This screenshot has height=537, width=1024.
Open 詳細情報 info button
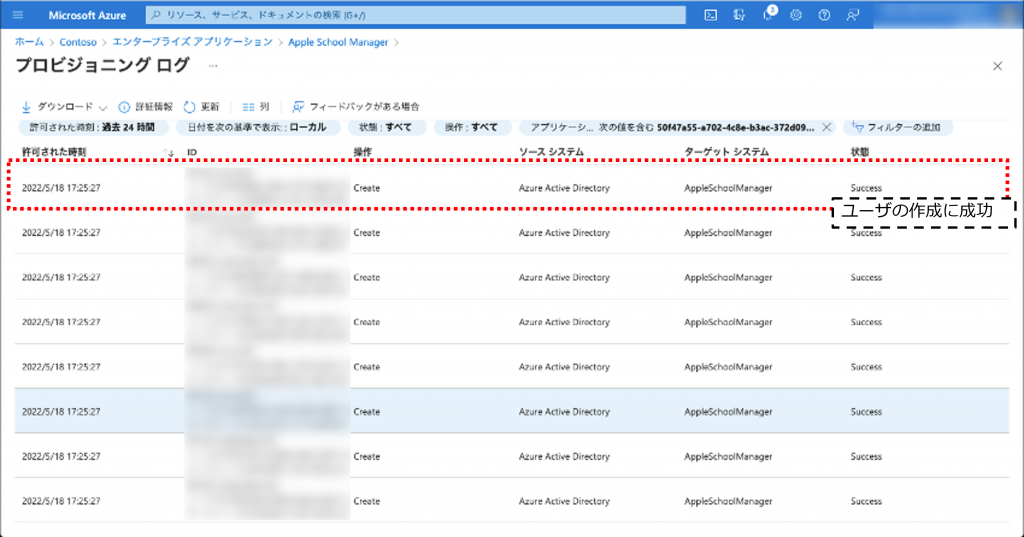[146, 106]
